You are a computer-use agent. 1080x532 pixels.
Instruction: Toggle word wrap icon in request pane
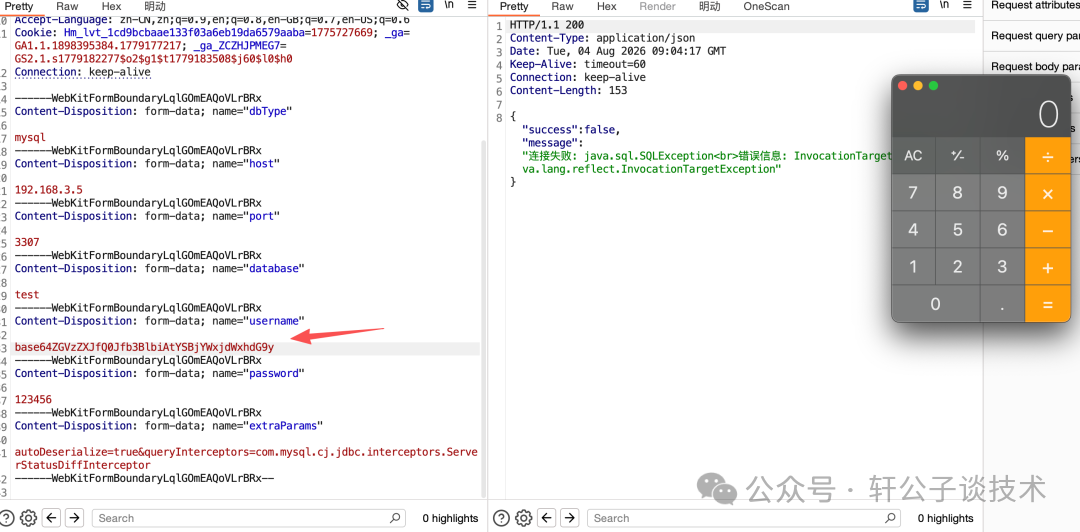(x=426, y=6)
